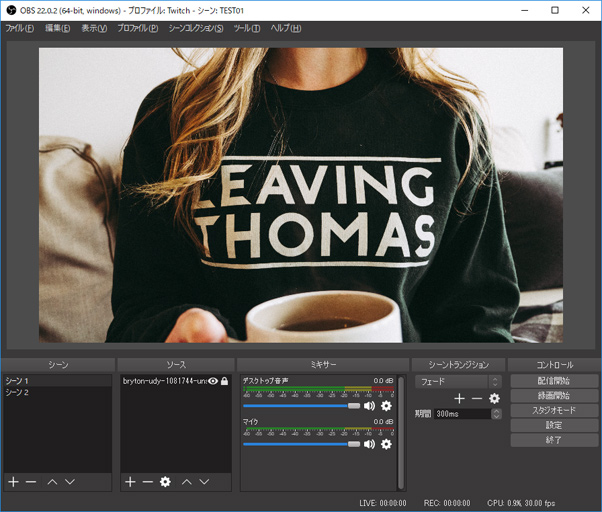Click the 300ms duration input field

pyautogui.click(x=463, y=414)
